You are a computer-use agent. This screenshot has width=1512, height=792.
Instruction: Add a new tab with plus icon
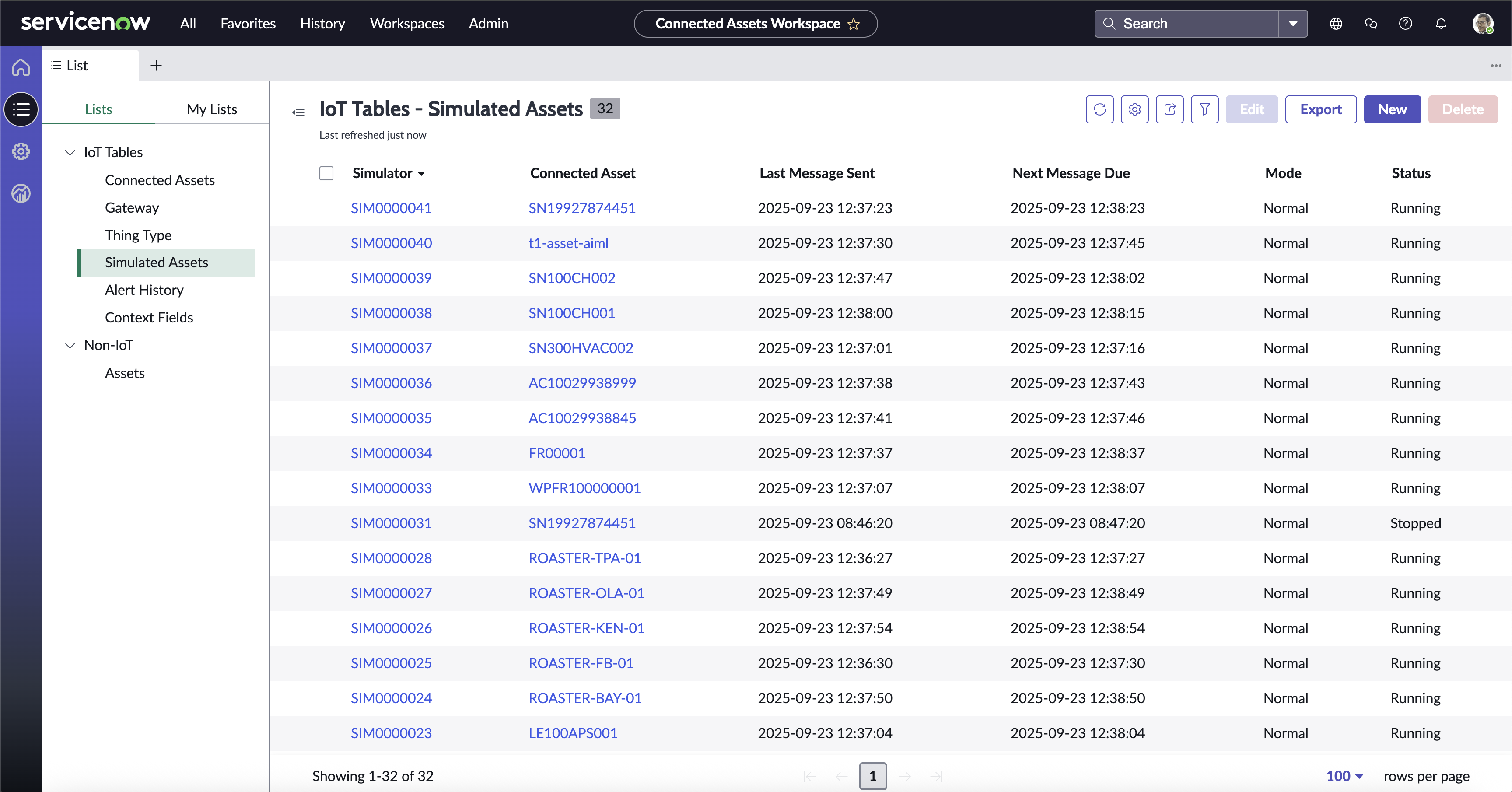point(156,65)
